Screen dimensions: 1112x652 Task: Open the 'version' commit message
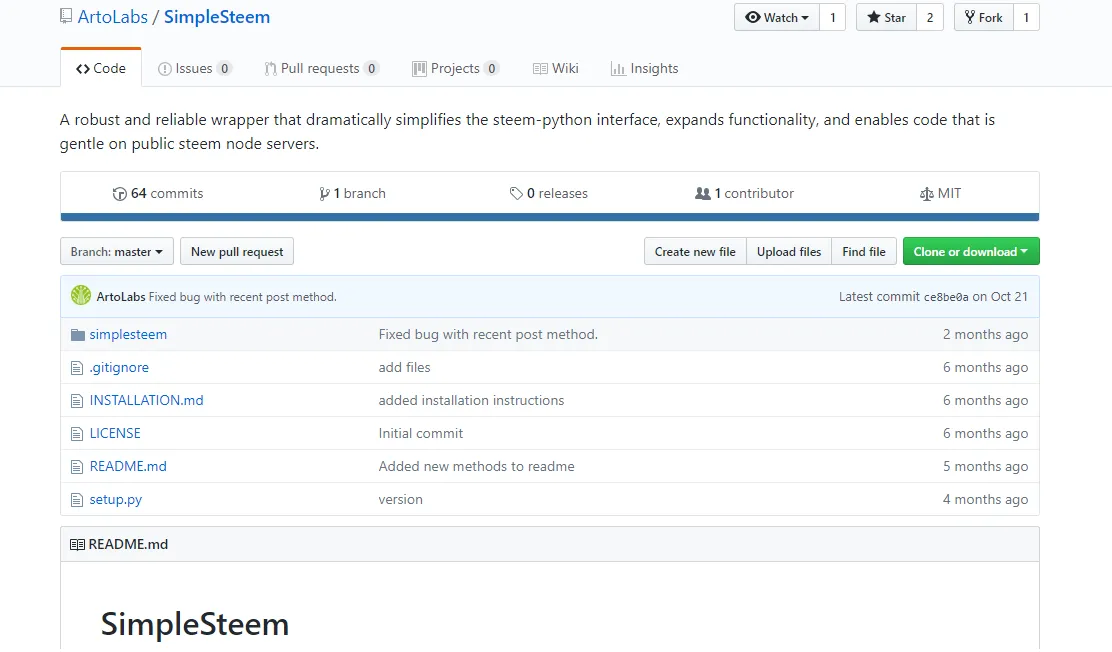click(x=401, y=499)
